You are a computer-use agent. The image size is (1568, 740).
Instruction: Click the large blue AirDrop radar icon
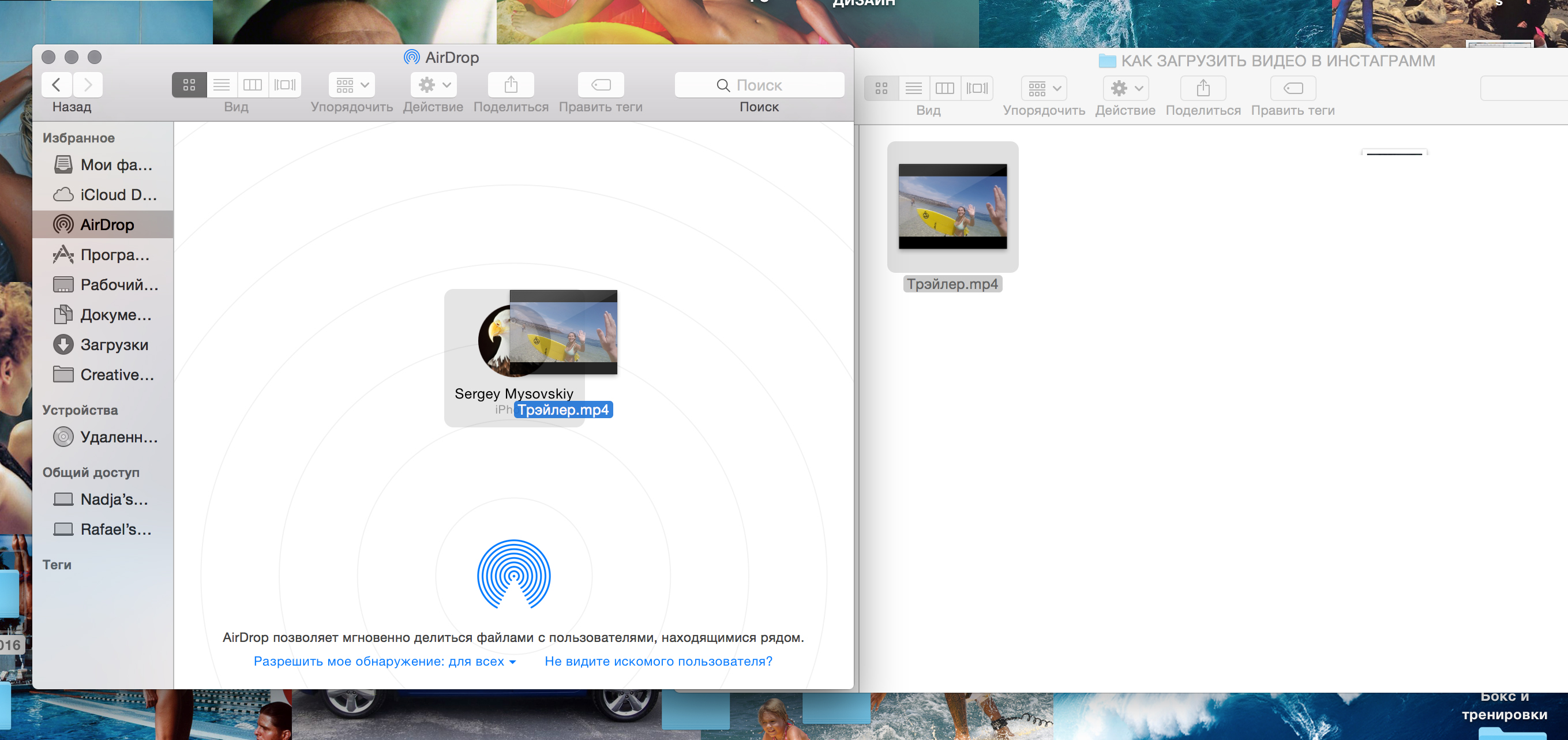tap(514, 575)
